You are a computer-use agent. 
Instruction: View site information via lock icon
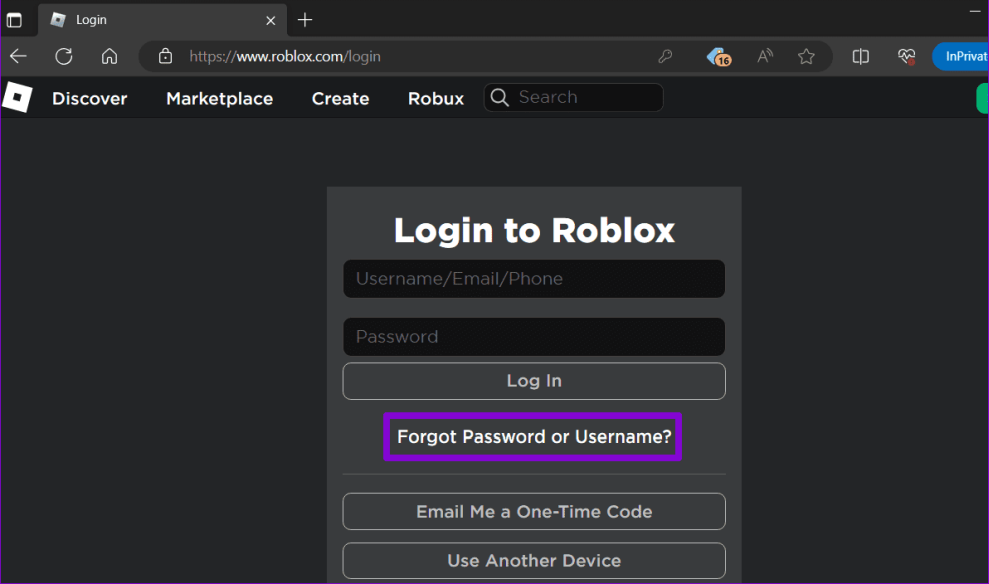[x=166, y=56]
